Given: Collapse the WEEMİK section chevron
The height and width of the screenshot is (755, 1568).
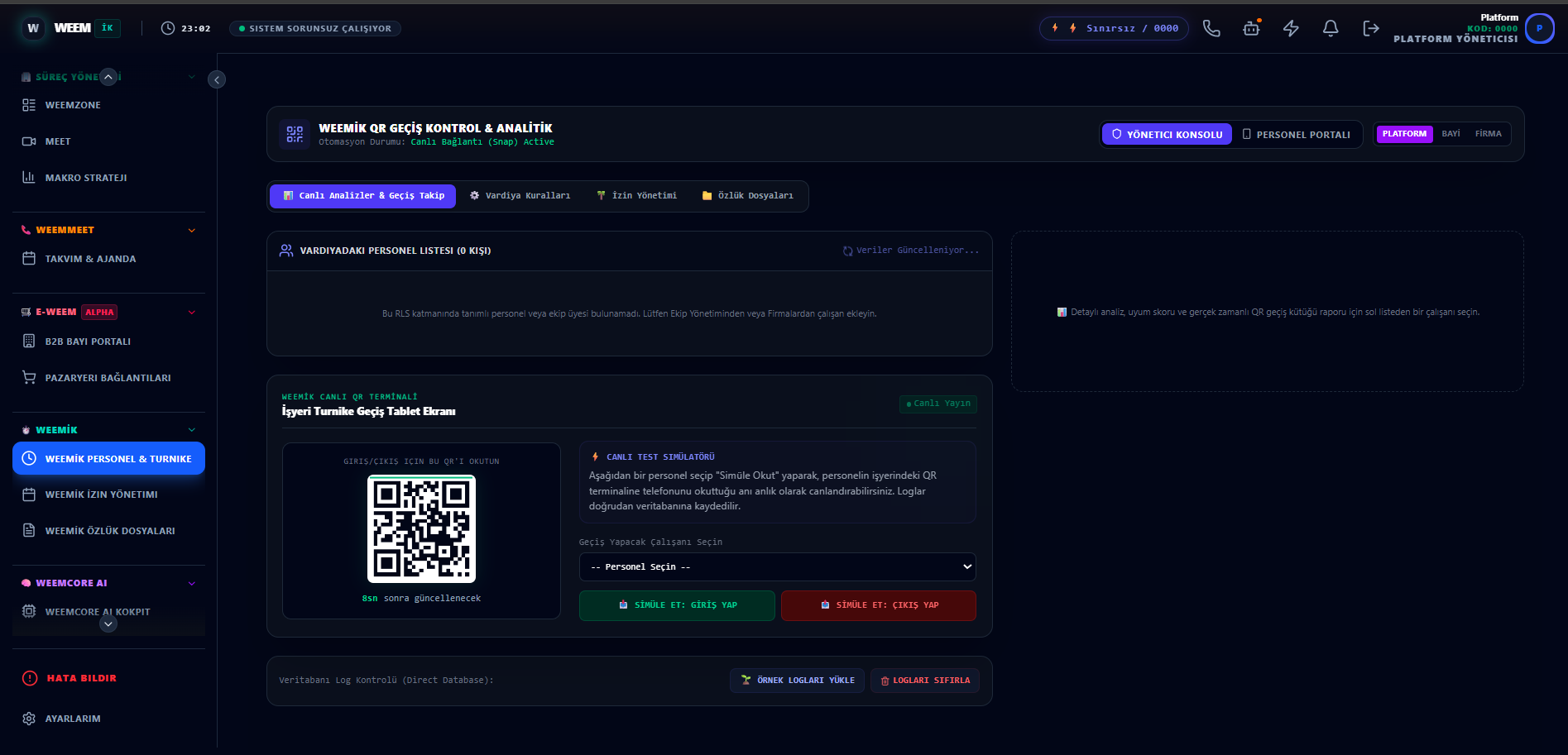Looking at the screenshot, I should pos(192,430).
